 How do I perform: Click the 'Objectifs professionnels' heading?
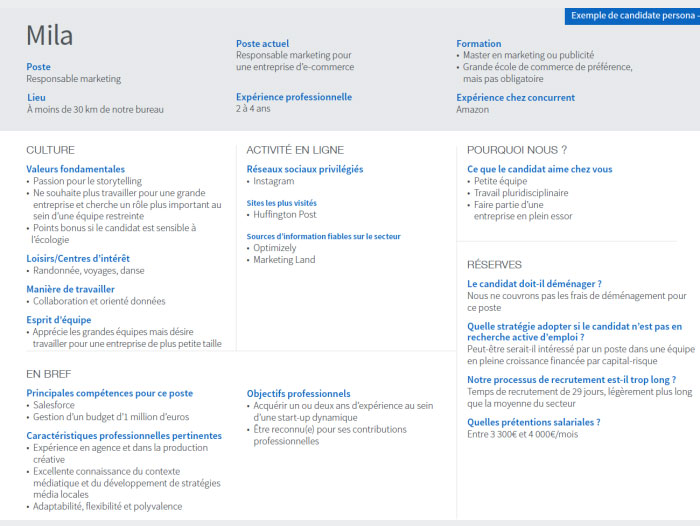(299, 394)
